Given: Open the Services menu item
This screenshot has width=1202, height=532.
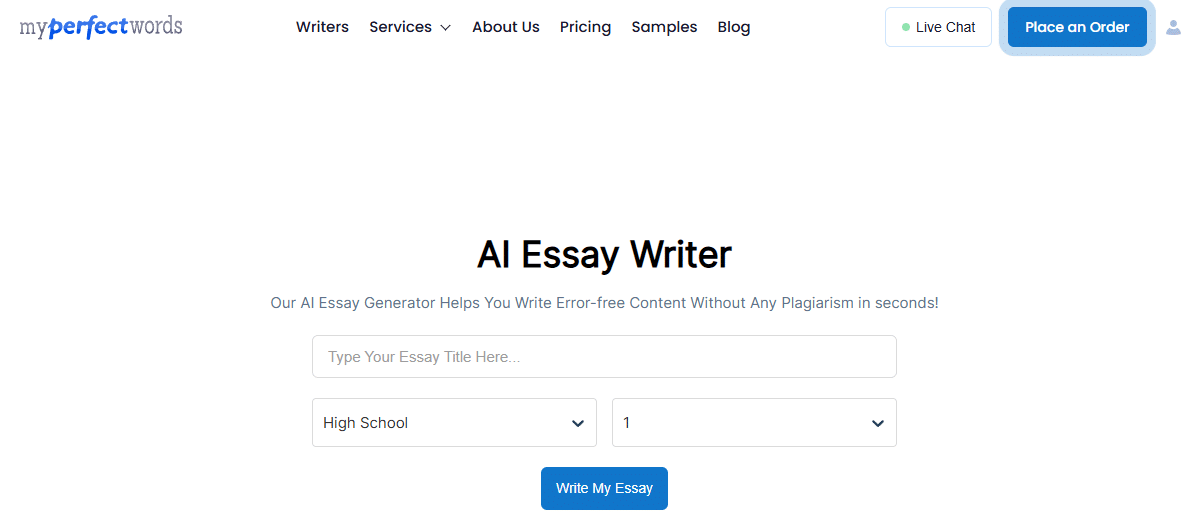Looking at the screenshot, I should tap(410, 27).
